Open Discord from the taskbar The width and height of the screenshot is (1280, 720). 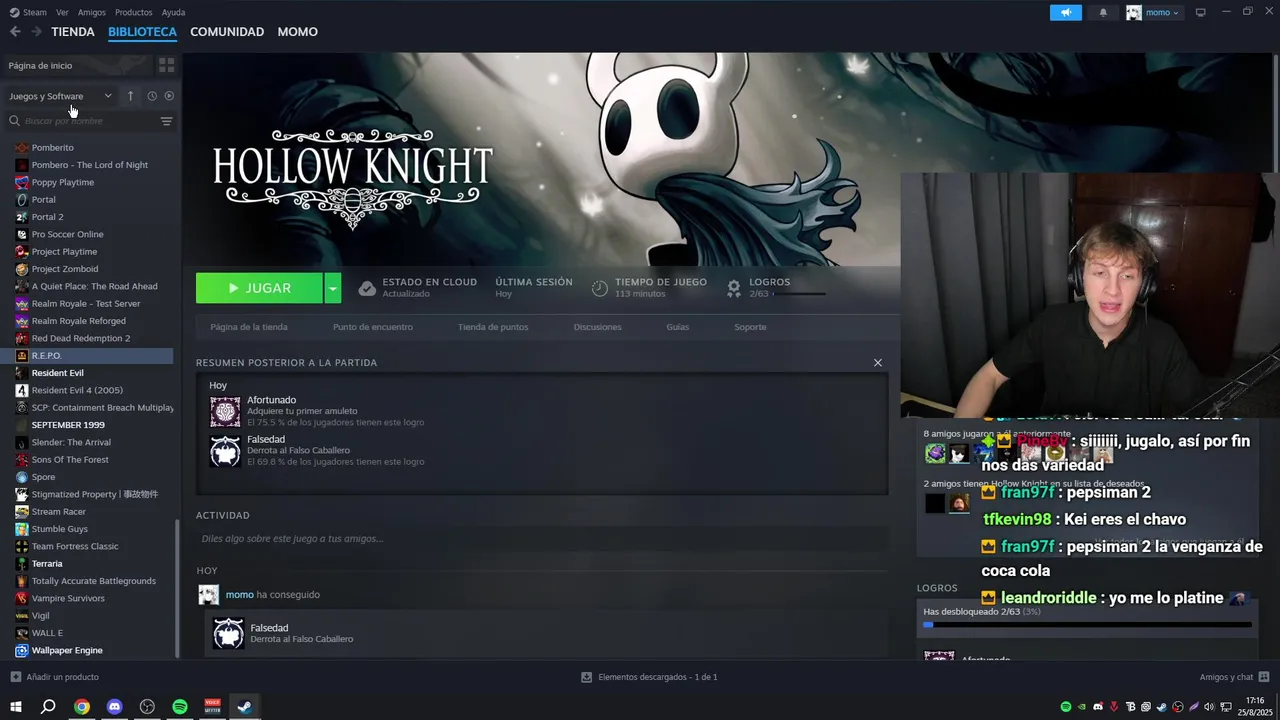click(x=114, y=707)
